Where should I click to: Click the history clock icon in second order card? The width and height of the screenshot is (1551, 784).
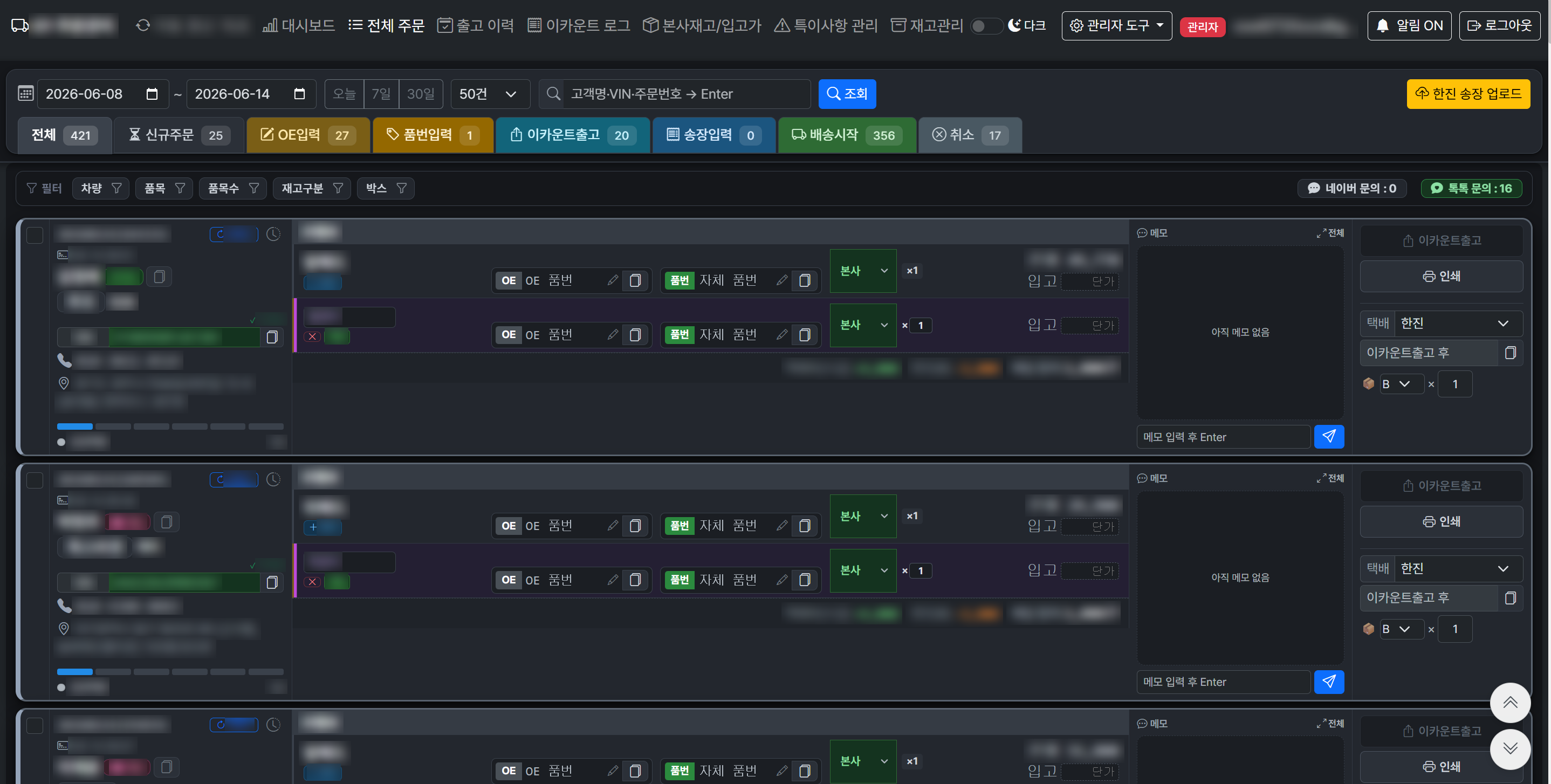click(x=273, y=479)
